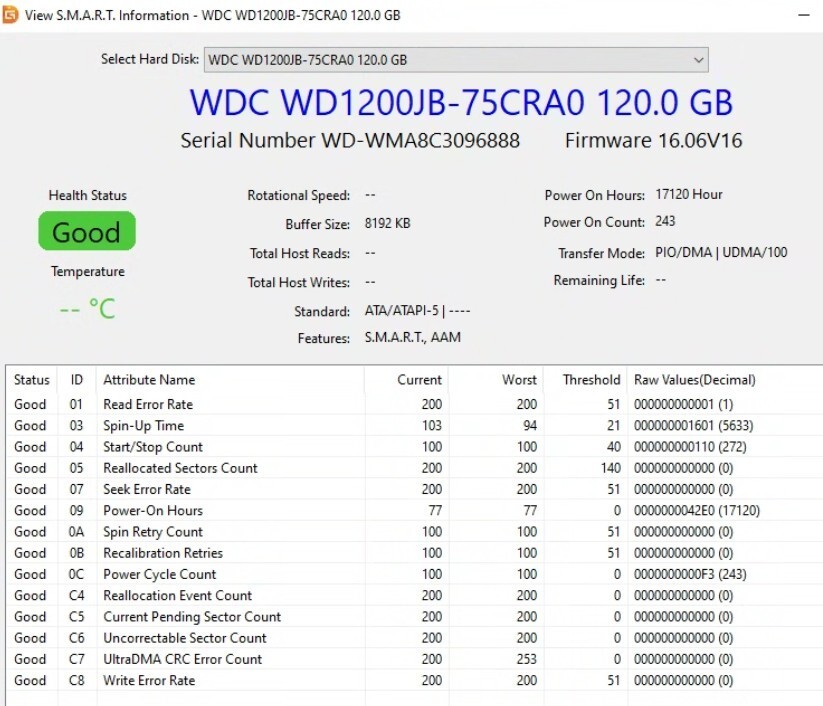
Task: Select the Spin-Up Time row
Action: [x=414, y=426]
